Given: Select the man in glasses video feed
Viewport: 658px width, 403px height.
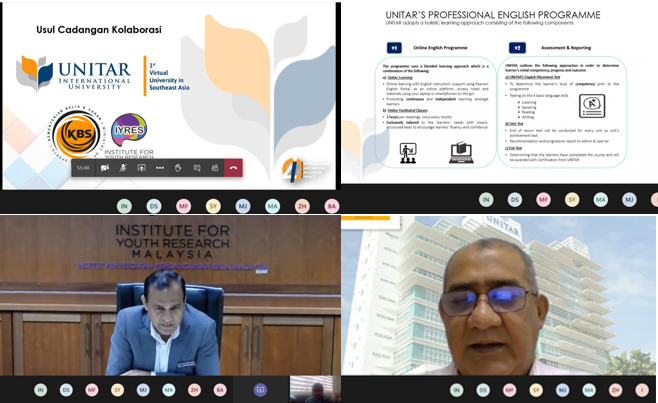Looking at the screenshot, I should [500, 295].
